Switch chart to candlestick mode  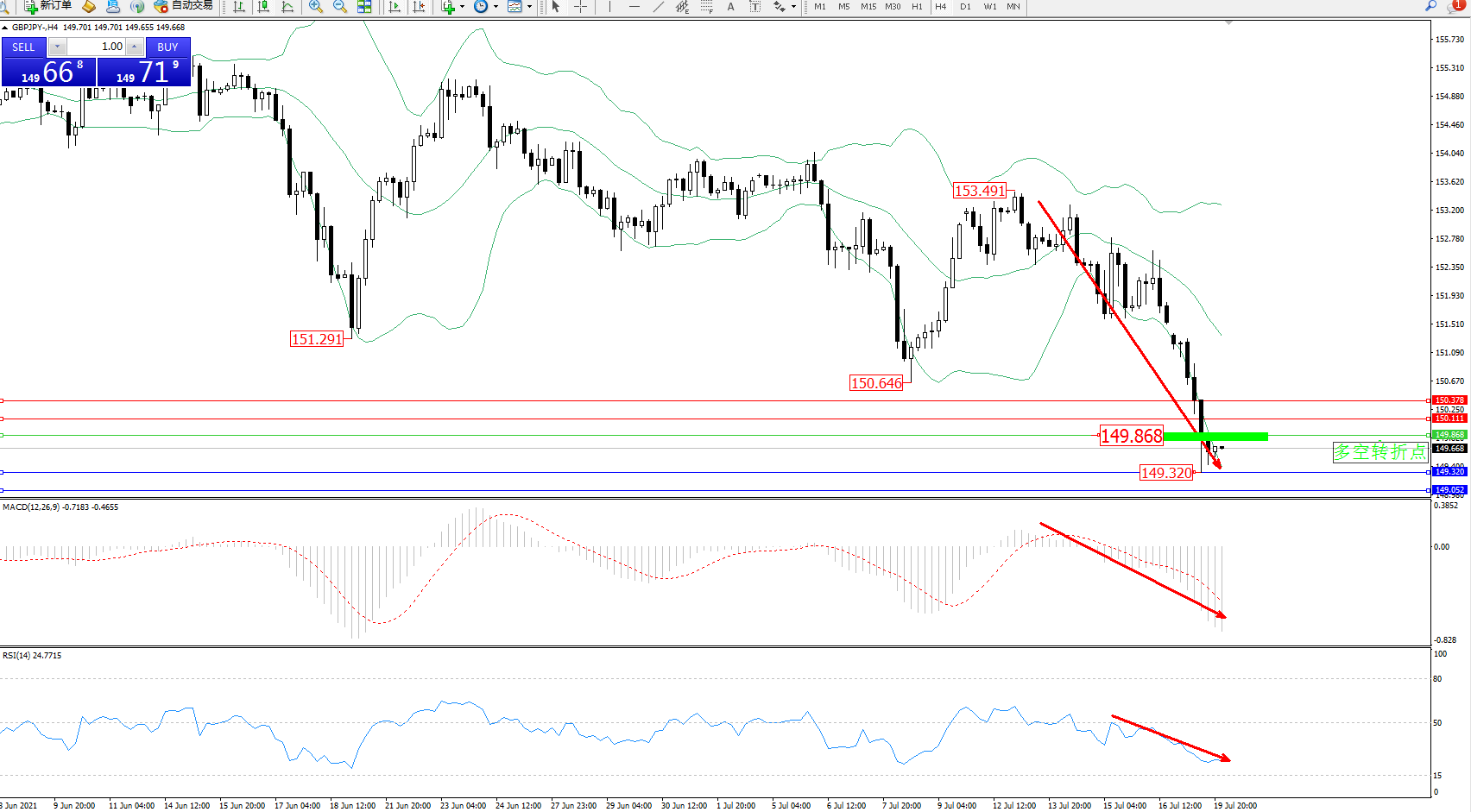click(x=263, y=6)
